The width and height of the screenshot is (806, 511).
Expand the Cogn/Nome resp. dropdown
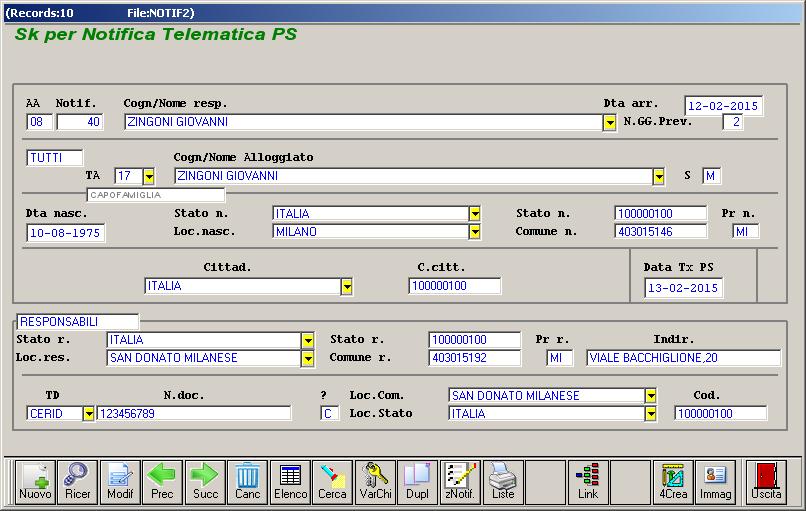point(609,122)
